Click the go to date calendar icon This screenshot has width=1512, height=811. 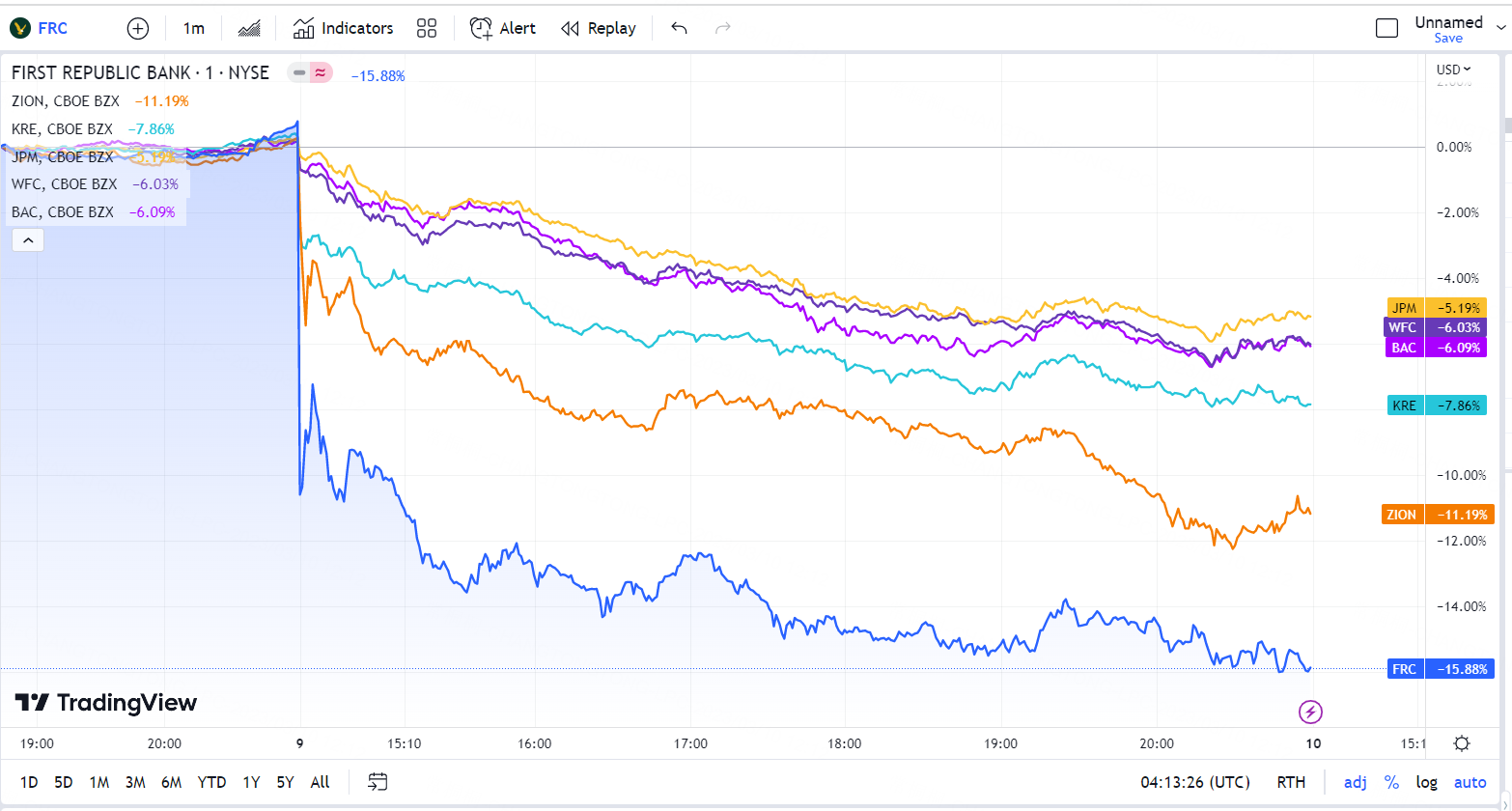[378, 782]
